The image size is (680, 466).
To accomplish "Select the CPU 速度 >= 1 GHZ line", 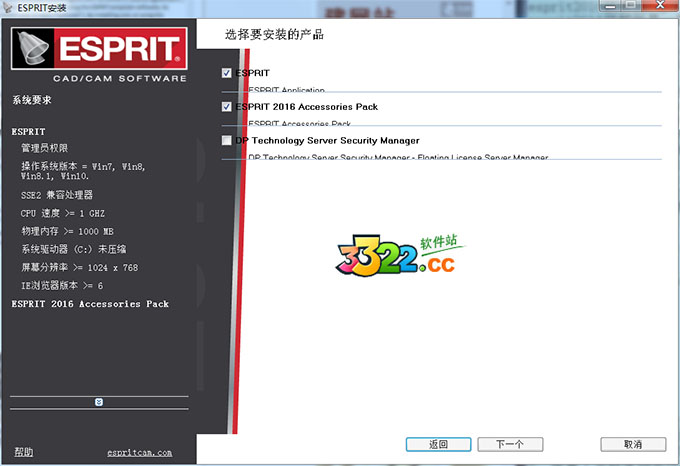I will pos(63,213).
